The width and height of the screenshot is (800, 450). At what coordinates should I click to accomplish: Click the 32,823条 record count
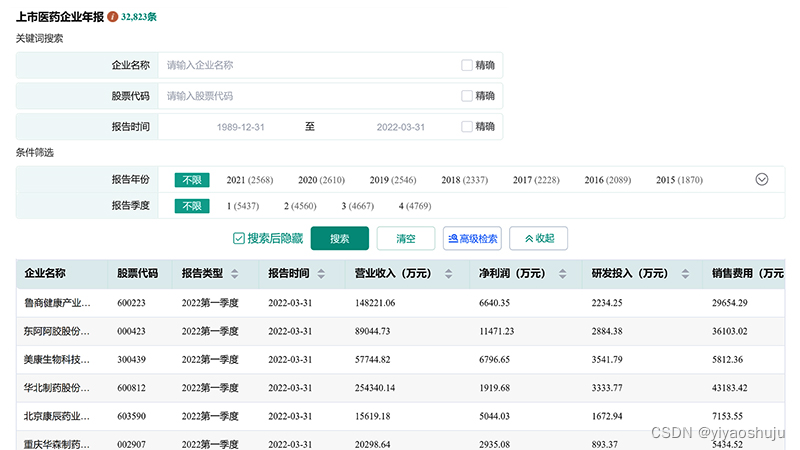139,17
